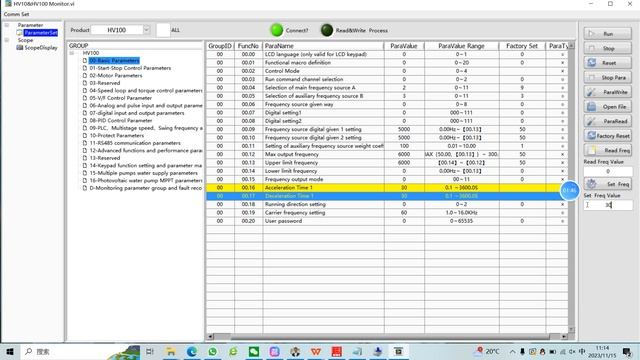This screenshot has width=640, height=360.
Task: Click the Stop Para button
Action: [607, 78]
